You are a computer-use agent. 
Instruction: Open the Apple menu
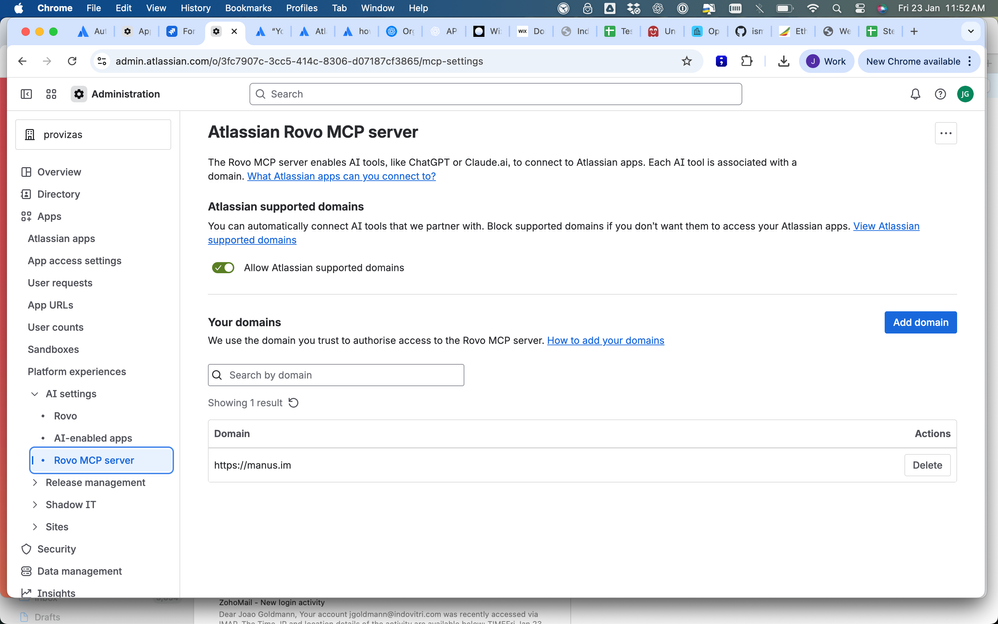(x=18, y=8)
